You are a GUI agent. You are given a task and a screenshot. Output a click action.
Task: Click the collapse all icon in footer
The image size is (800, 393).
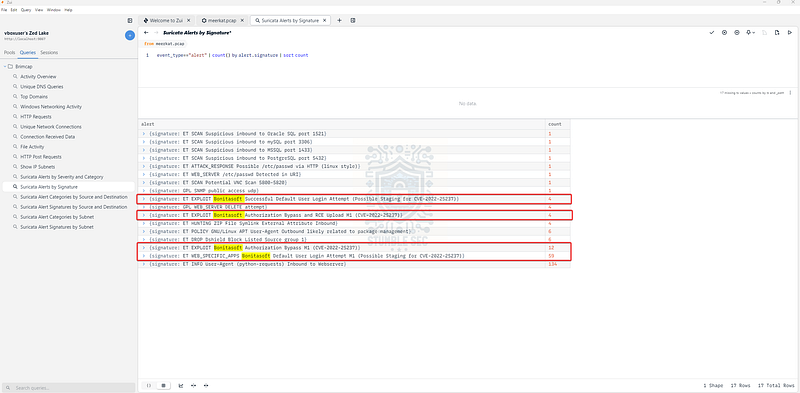pyautogui.click(x=206, y=385)
